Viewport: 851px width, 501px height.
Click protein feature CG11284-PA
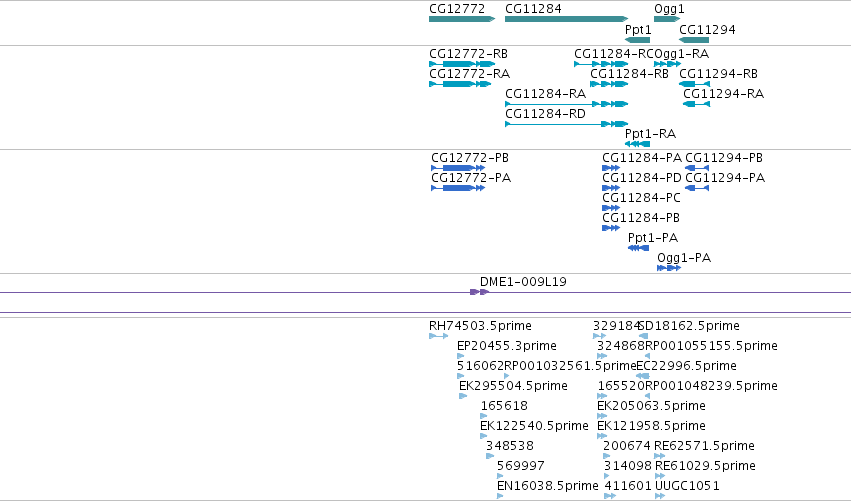[x=611, y=168]
